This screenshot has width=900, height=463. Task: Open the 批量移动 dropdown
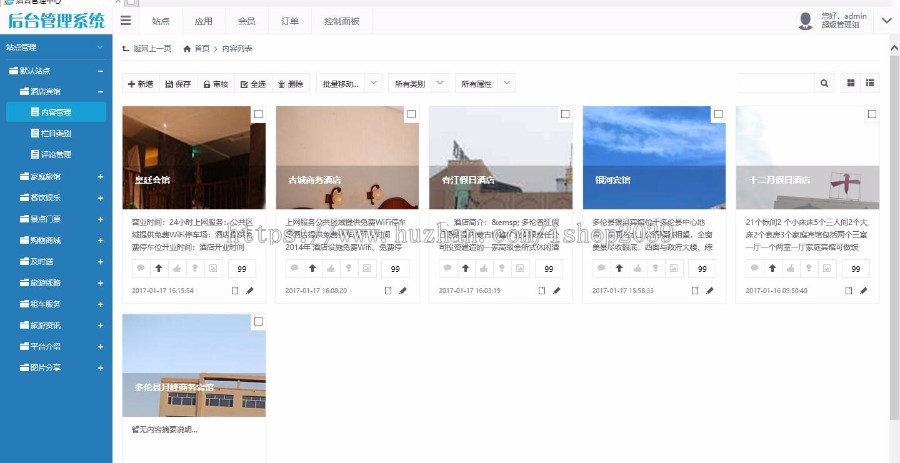coord(349,83)
